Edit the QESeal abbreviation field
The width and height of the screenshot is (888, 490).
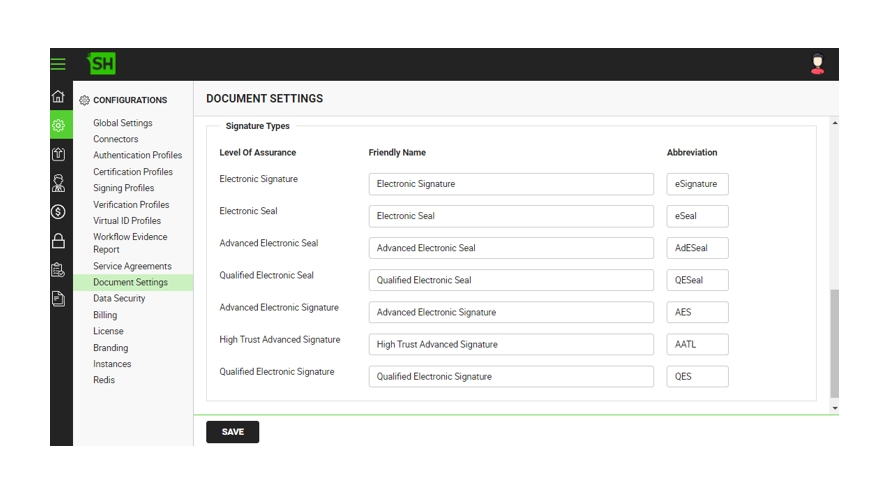697,280
